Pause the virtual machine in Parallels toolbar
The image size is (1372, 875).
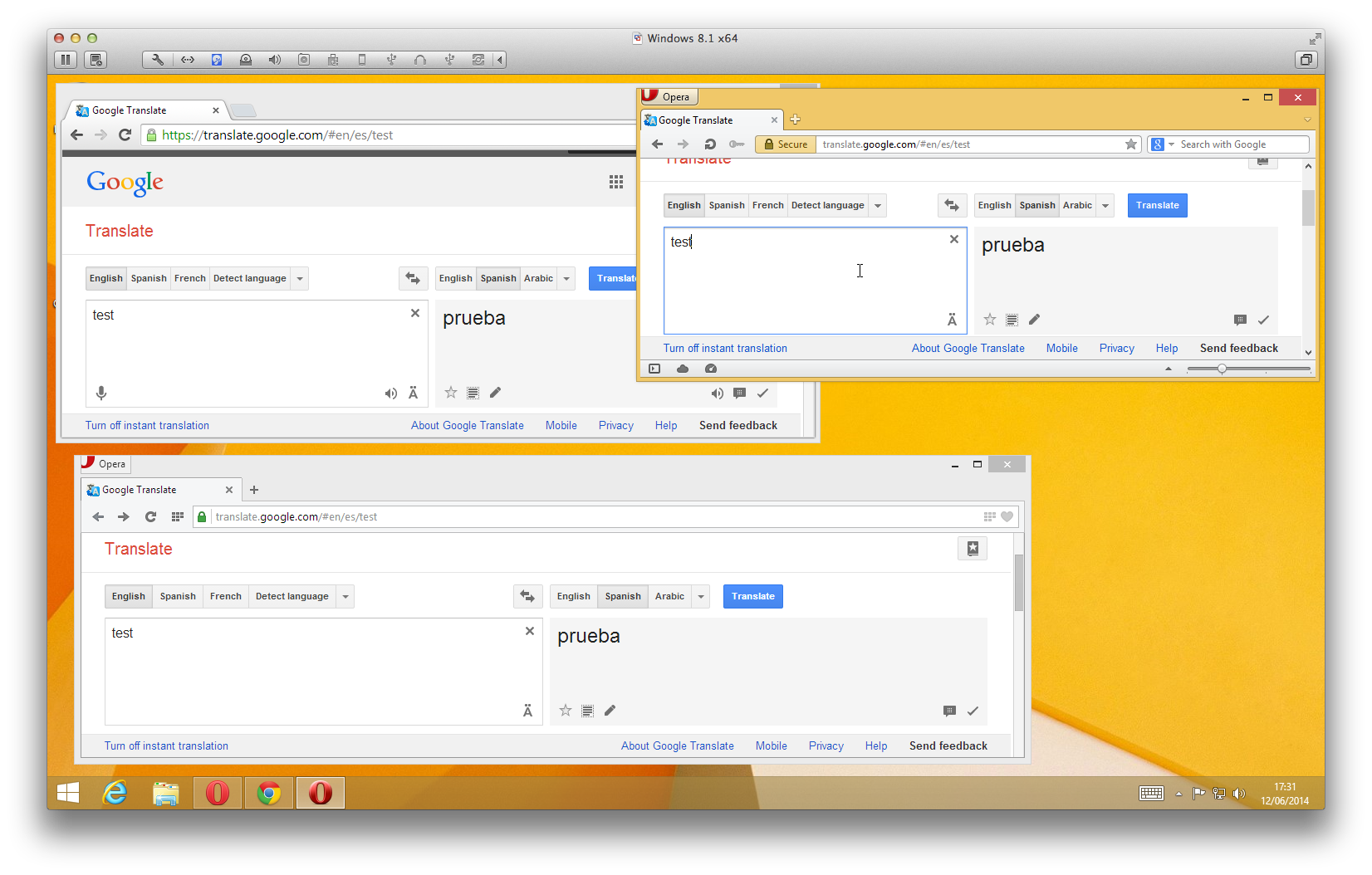66,60
